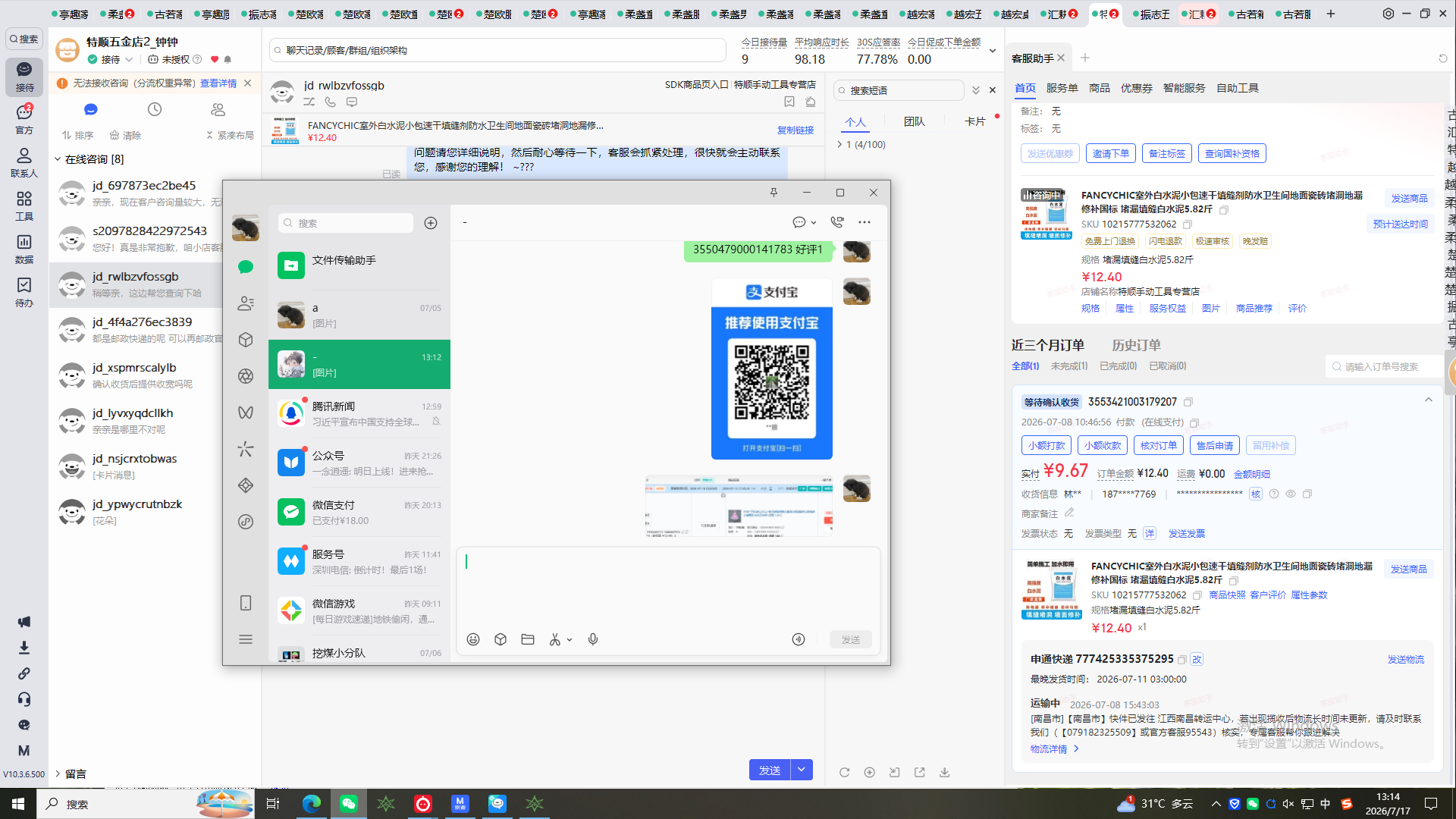Open WeChat contacts in the sidebar
The width and height of the screenshot is (1456, 819).
(245, 303)
